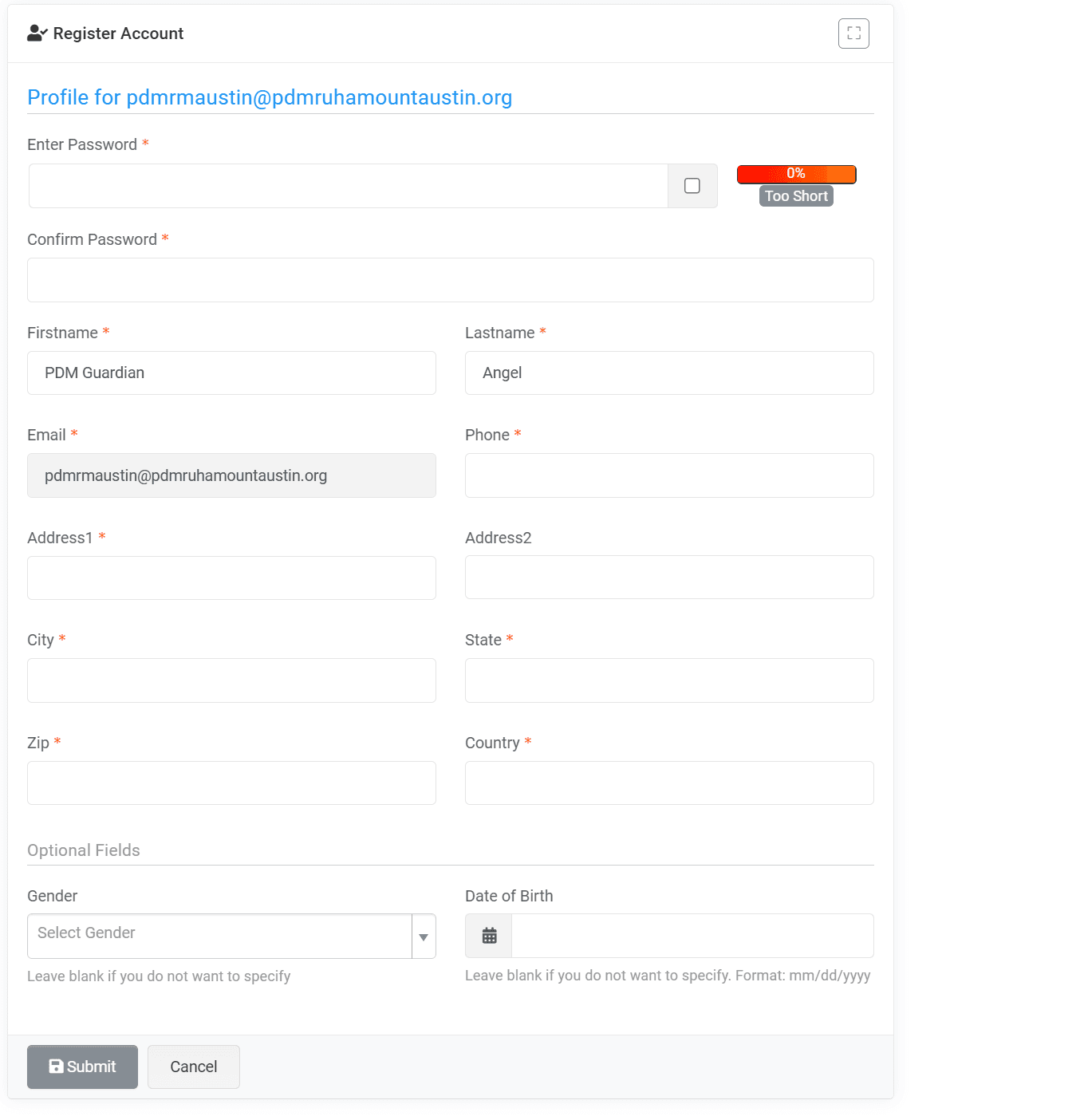
Task: Focus the City input field
Action: (231, 680)
